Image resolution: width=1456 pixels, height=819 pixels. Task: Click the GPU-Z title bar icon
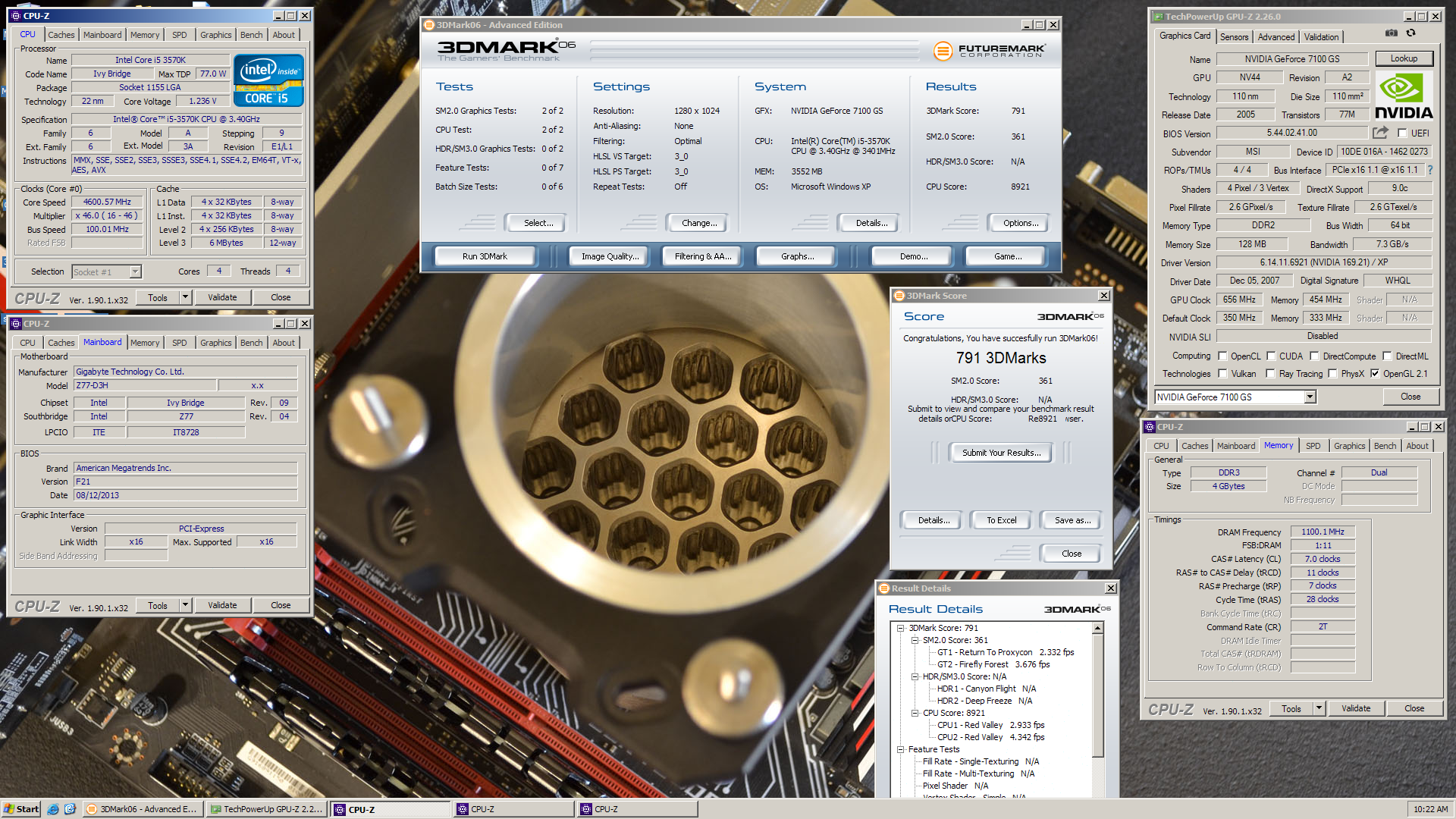point(1158,16)
